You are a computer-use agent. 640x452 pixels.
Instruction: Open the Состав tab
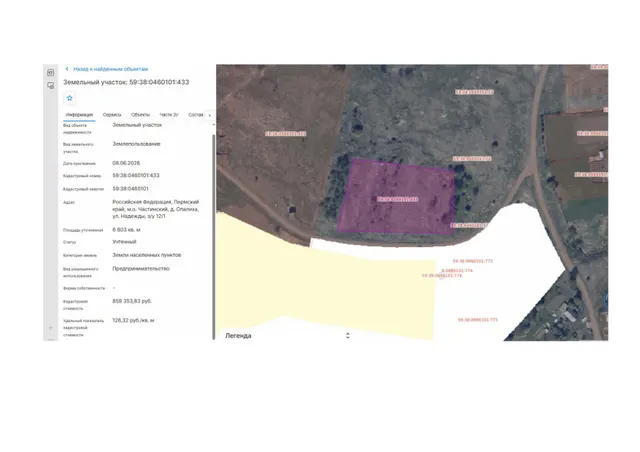click(x=196, y=115)
